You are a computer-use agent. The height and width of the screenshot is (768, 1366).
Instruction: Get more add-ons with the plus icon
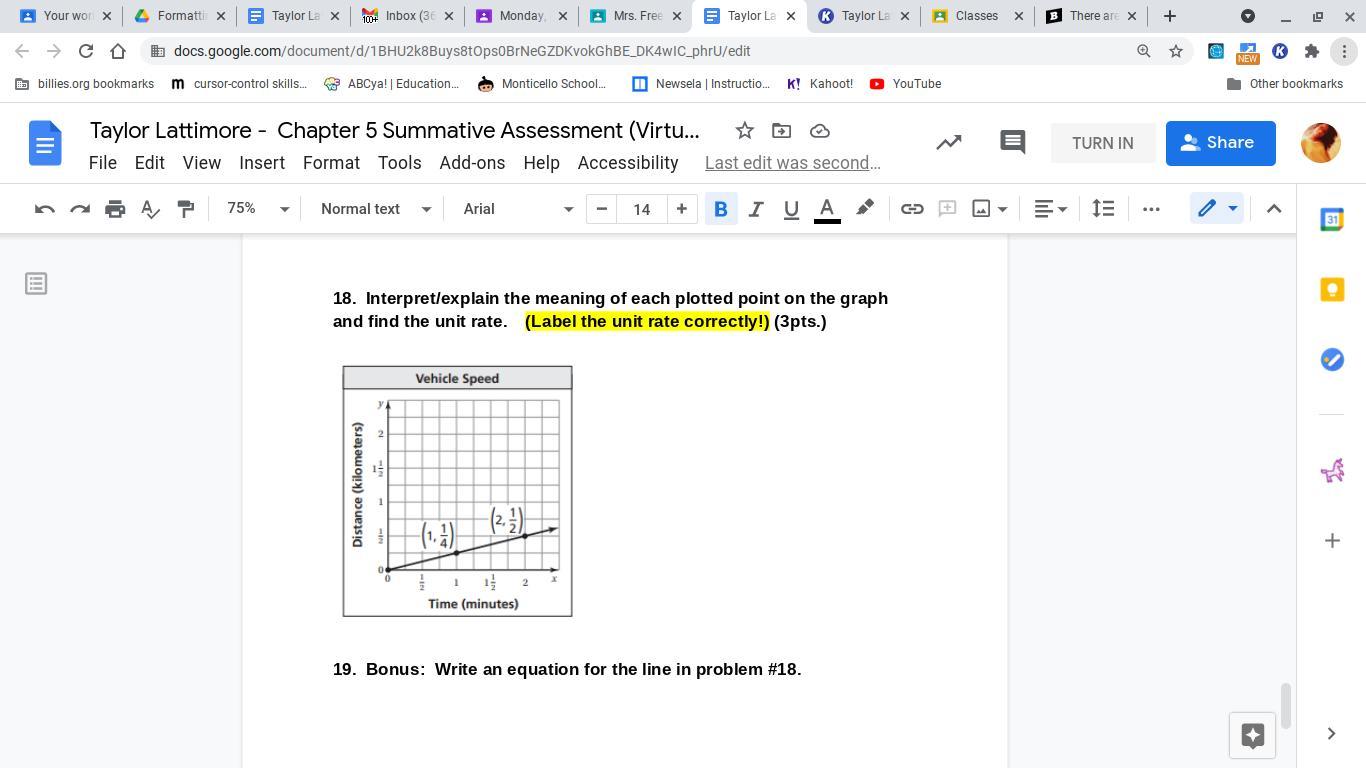click(x=1332, y=541)
